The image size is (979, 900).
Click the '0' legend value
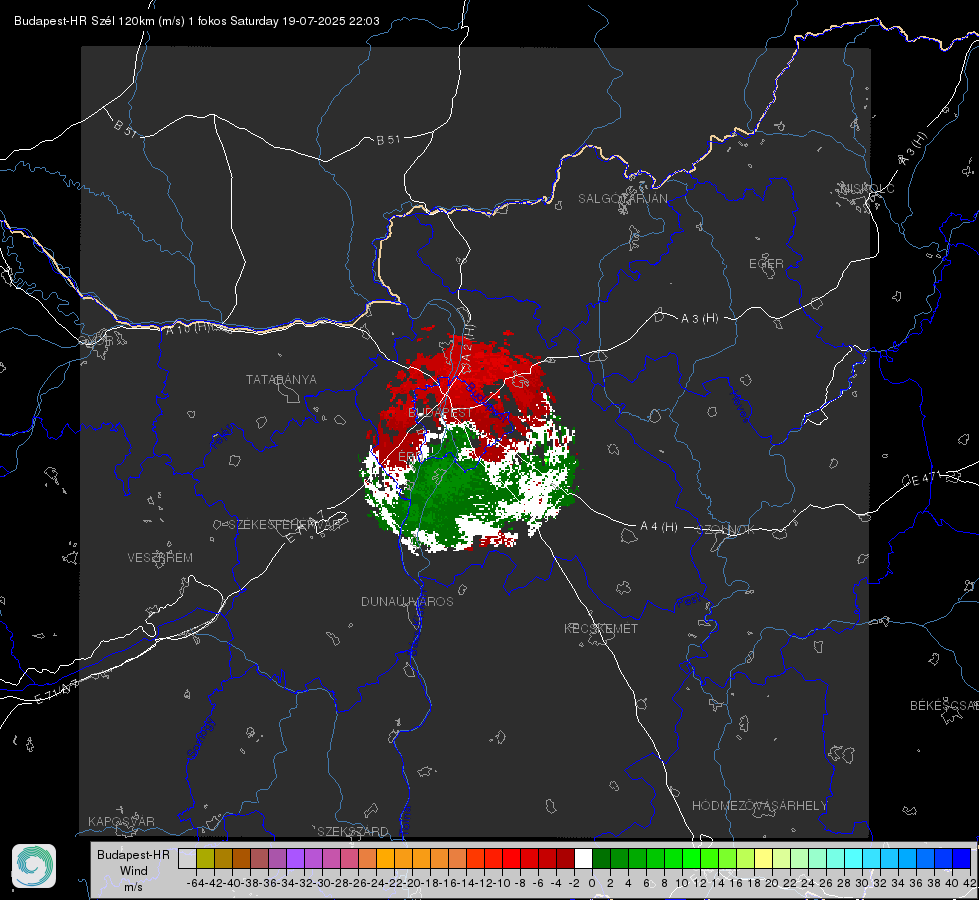[x=592, y=883]
